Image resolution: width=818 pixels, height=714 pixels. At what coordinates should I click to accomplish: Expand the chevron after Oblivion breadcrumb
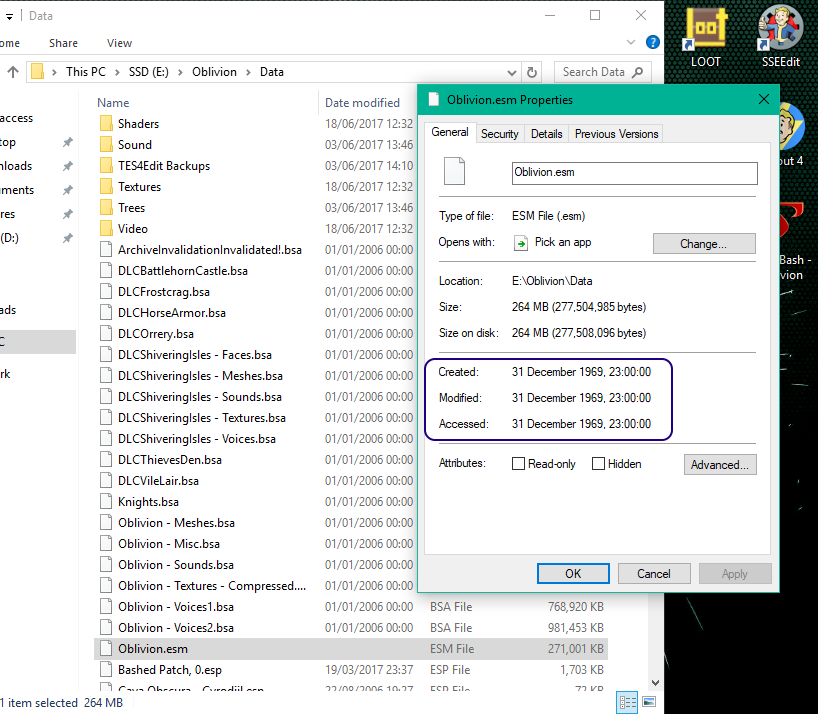point(248,72)
